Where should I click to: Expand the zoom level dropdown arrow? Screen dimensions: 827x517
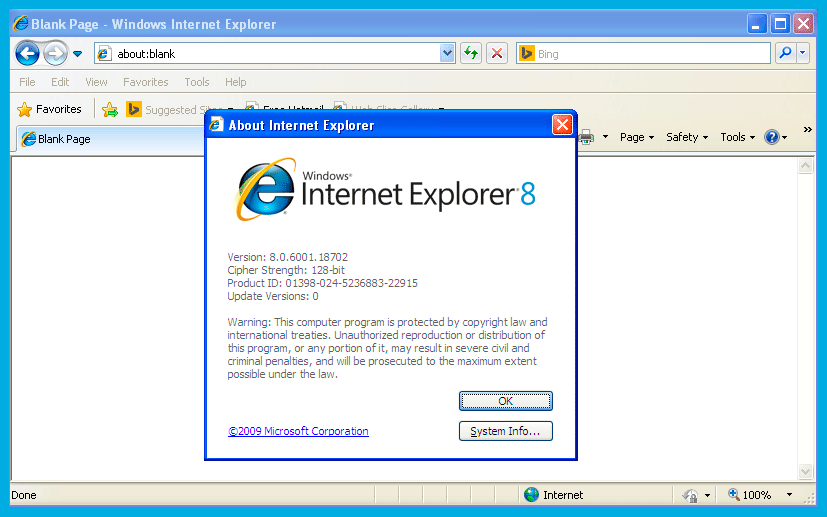click(790, 495)
